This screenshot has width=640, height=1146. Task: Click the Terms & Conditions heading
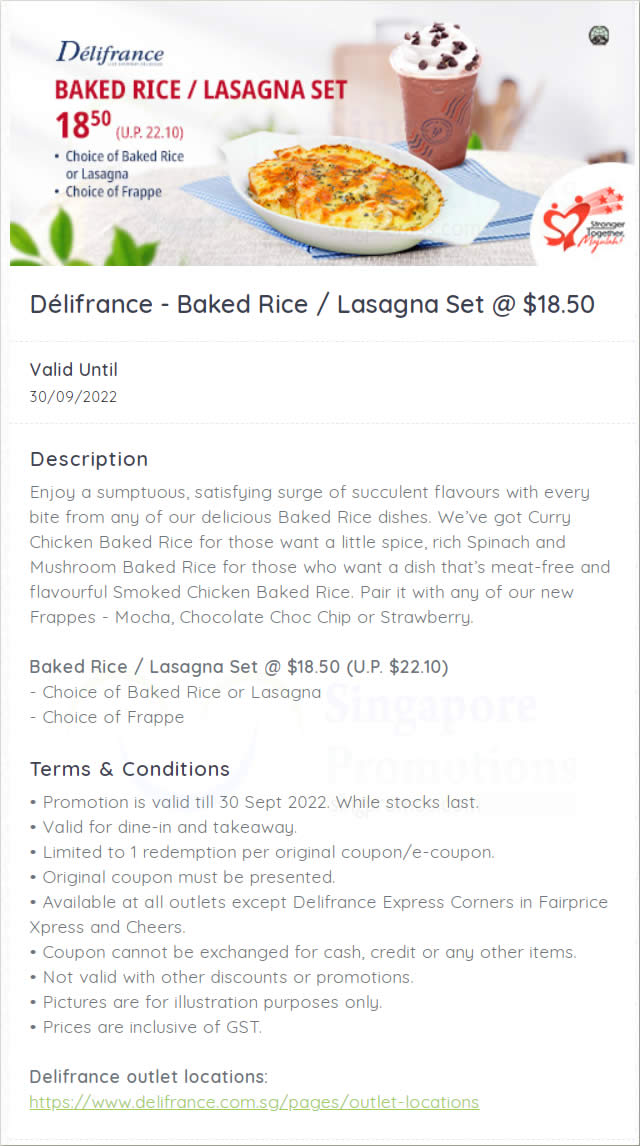click(130, 769)
